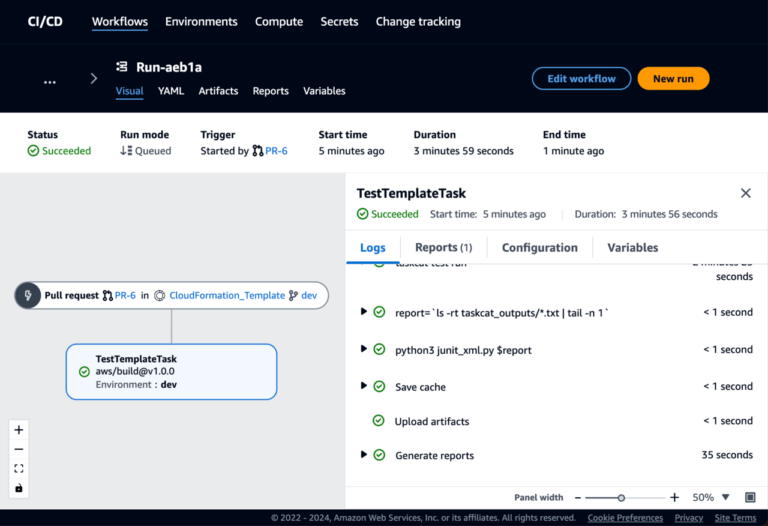
Task: Toggle the canvas lock icon
Action: click(19, 488)
